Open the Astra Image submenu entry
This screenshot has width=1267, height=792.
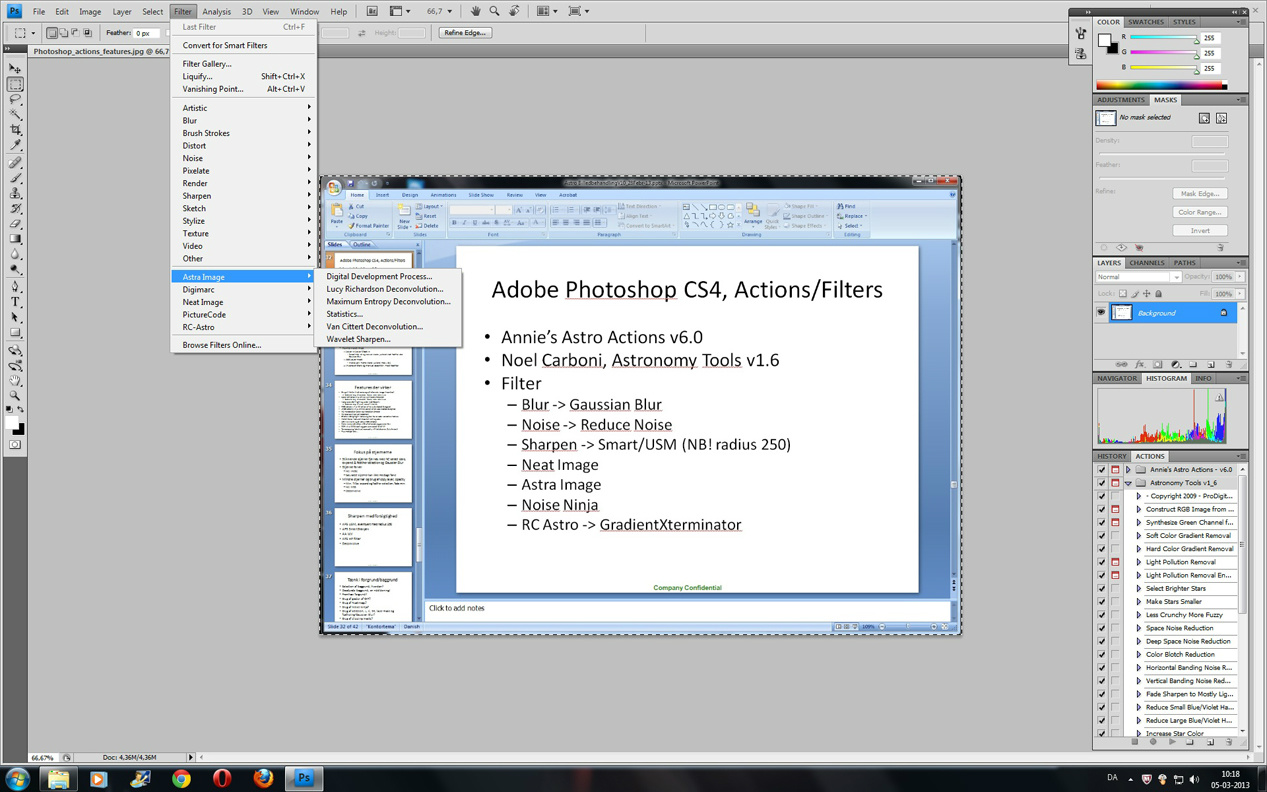click(x=243, y=277)
